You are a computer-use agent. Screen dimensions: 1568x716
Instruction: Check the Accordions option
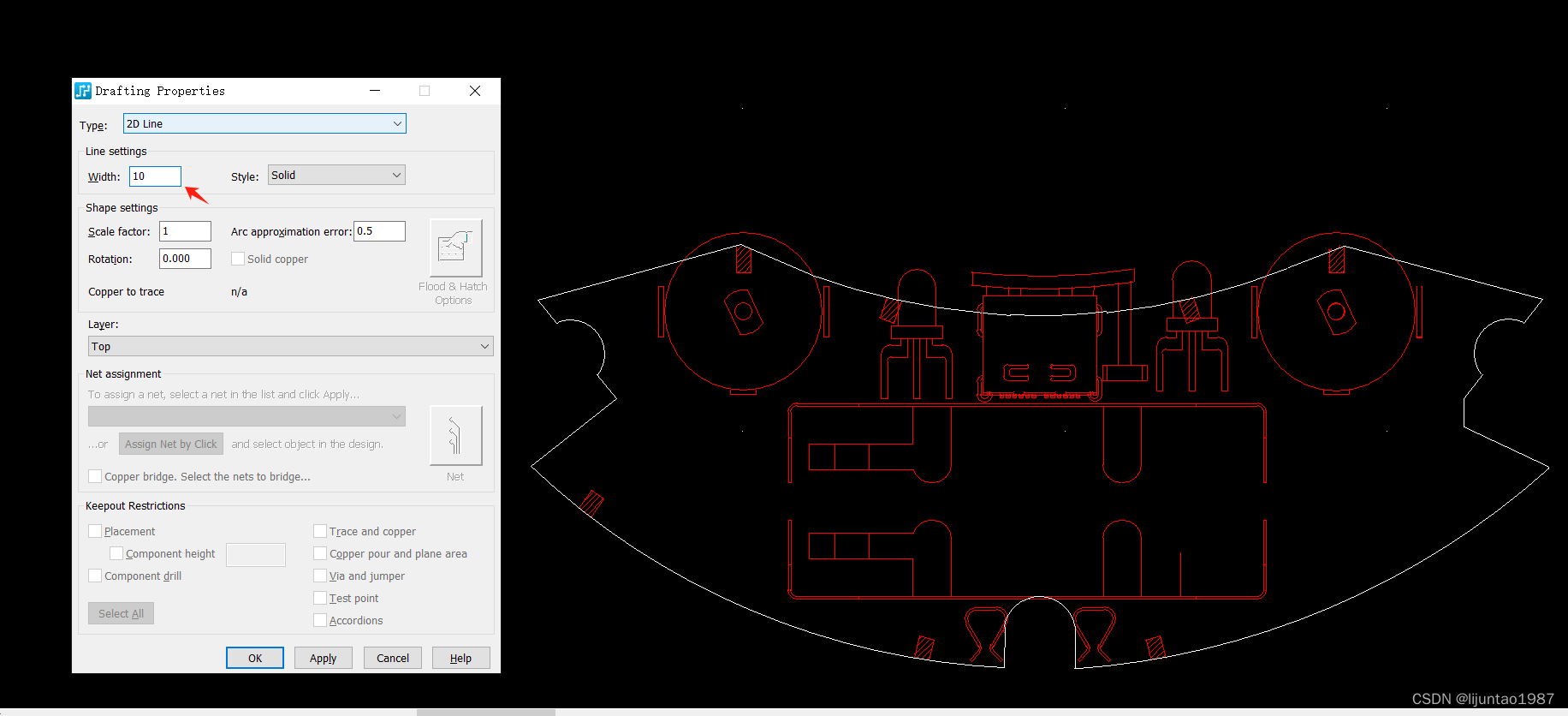tap(320, 620)
